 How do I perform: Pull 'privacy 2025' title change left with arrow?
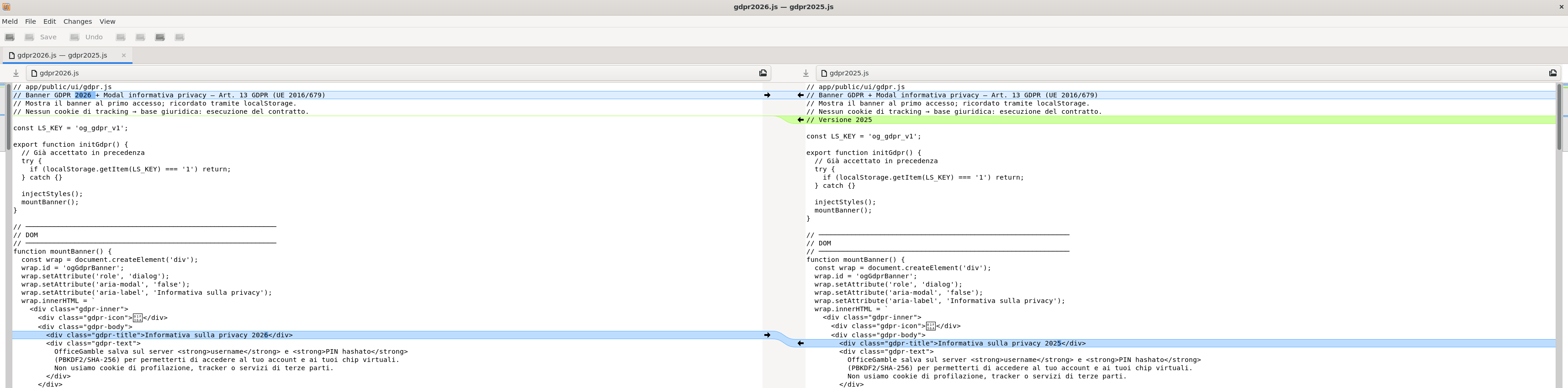click(x=800, y=344)
